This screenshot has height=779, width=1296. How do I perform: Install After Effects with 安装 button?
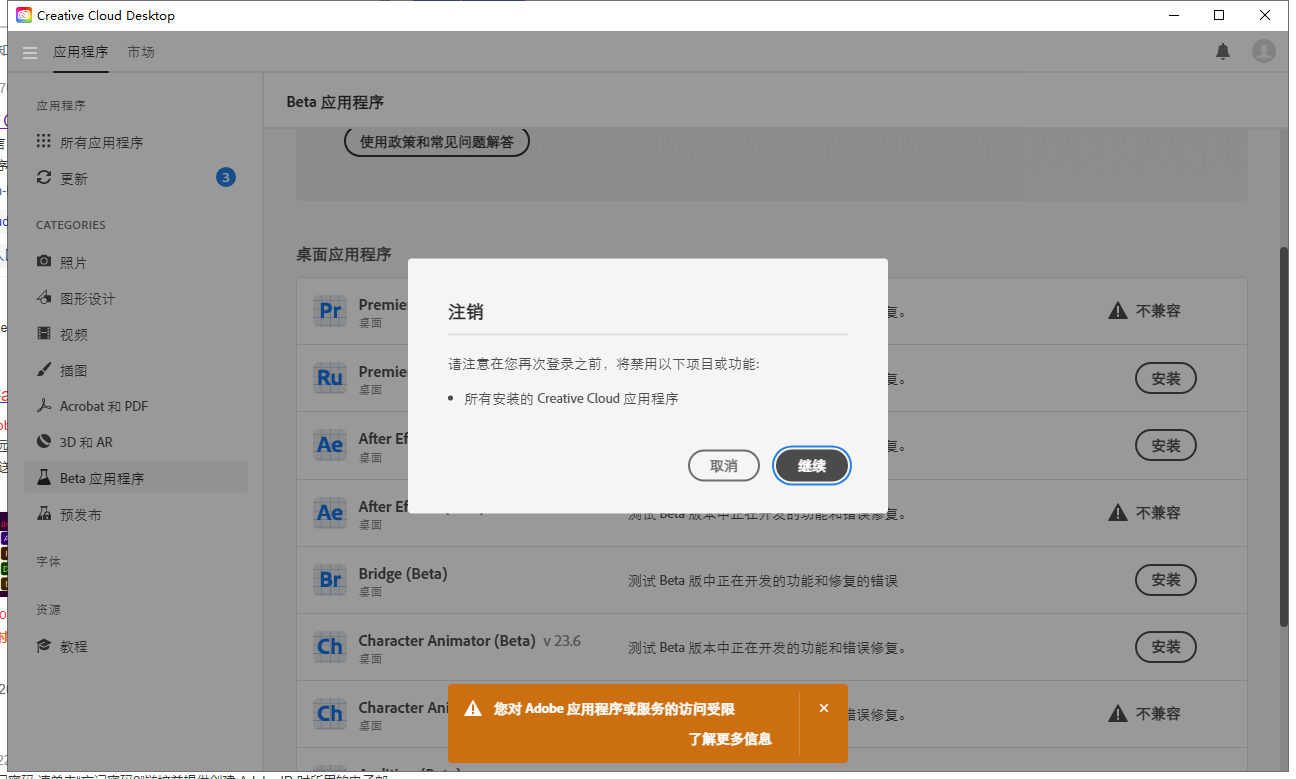click(1166, 445)
